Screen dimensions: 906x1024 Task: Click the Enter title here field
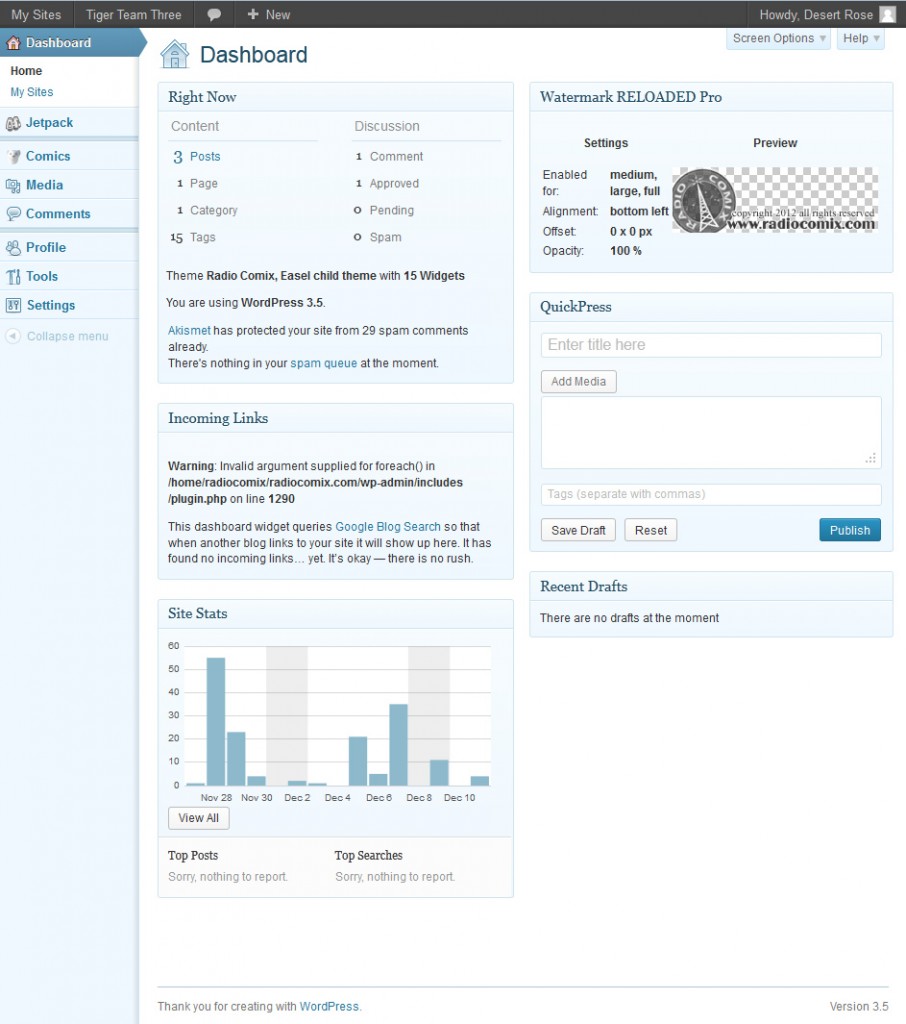[711, 345]
